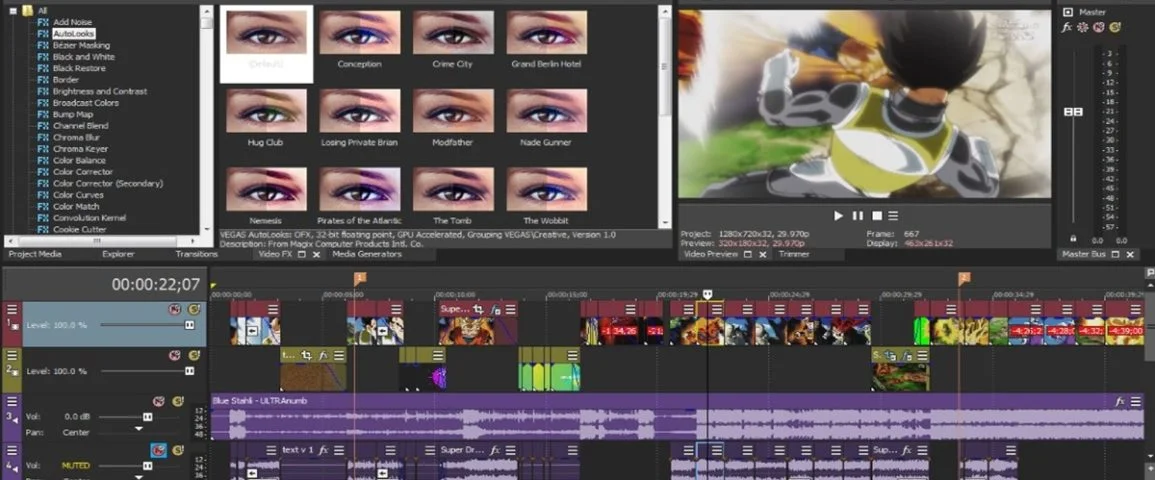Stop the video preview
Viewport: 1155px width, 480px height.
pyautogui.click(x=877, y=216)
